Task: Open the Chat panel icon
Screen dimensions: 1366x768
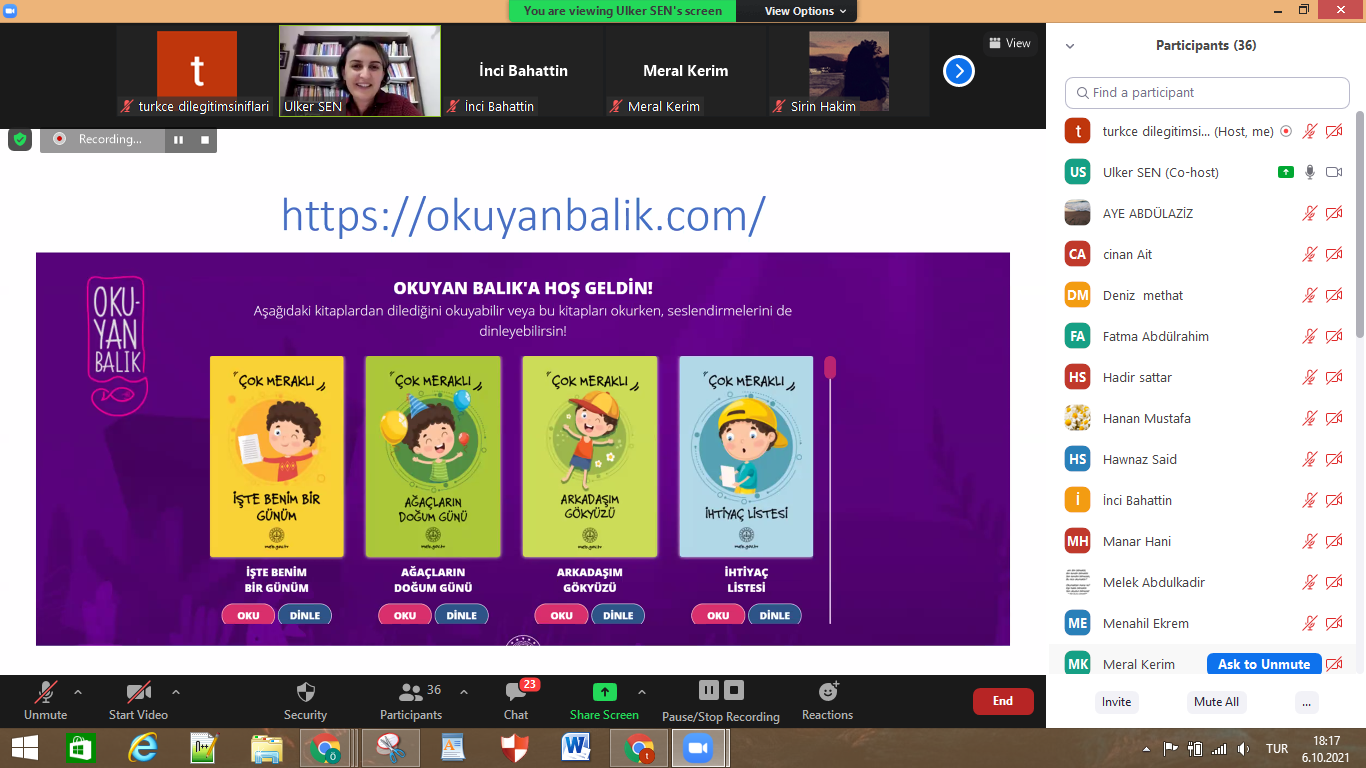Action: click(x=516, y=692)
